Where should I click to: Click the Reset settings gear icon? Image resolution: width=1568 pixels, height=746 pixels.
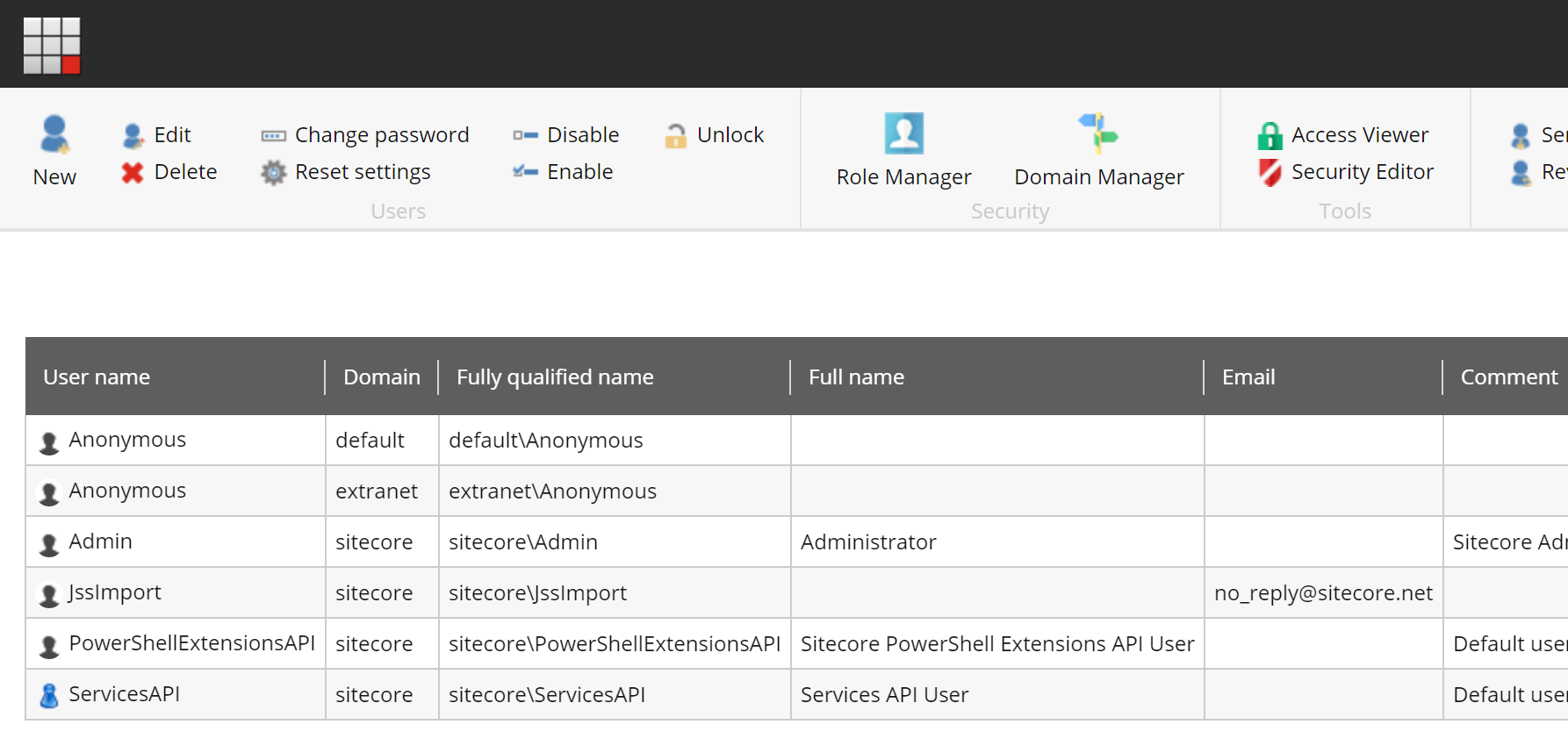click(x=273, y=172)
